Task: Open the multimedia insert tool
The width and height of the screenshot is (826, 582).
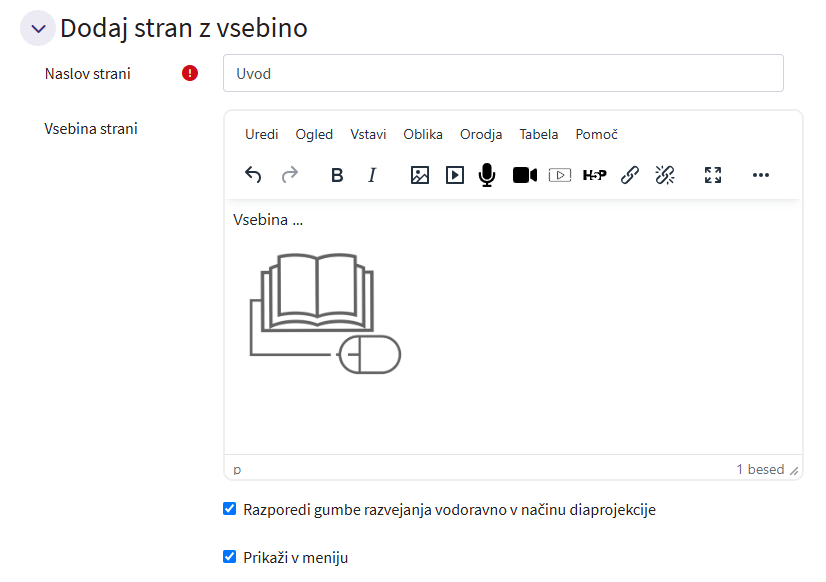Action: click(x=455, y=175)
